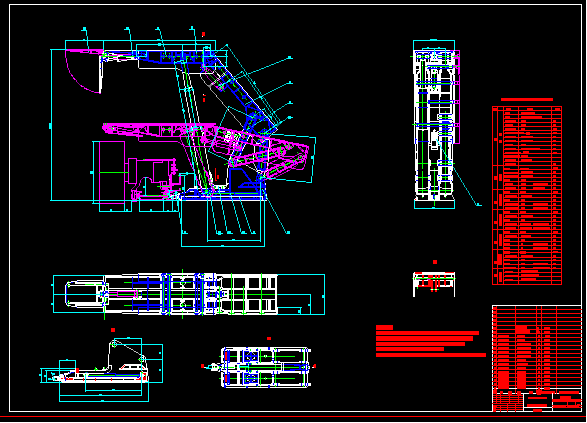Click the red label above the small section detail
Screen dimensions: 587x423
[435, 262]
